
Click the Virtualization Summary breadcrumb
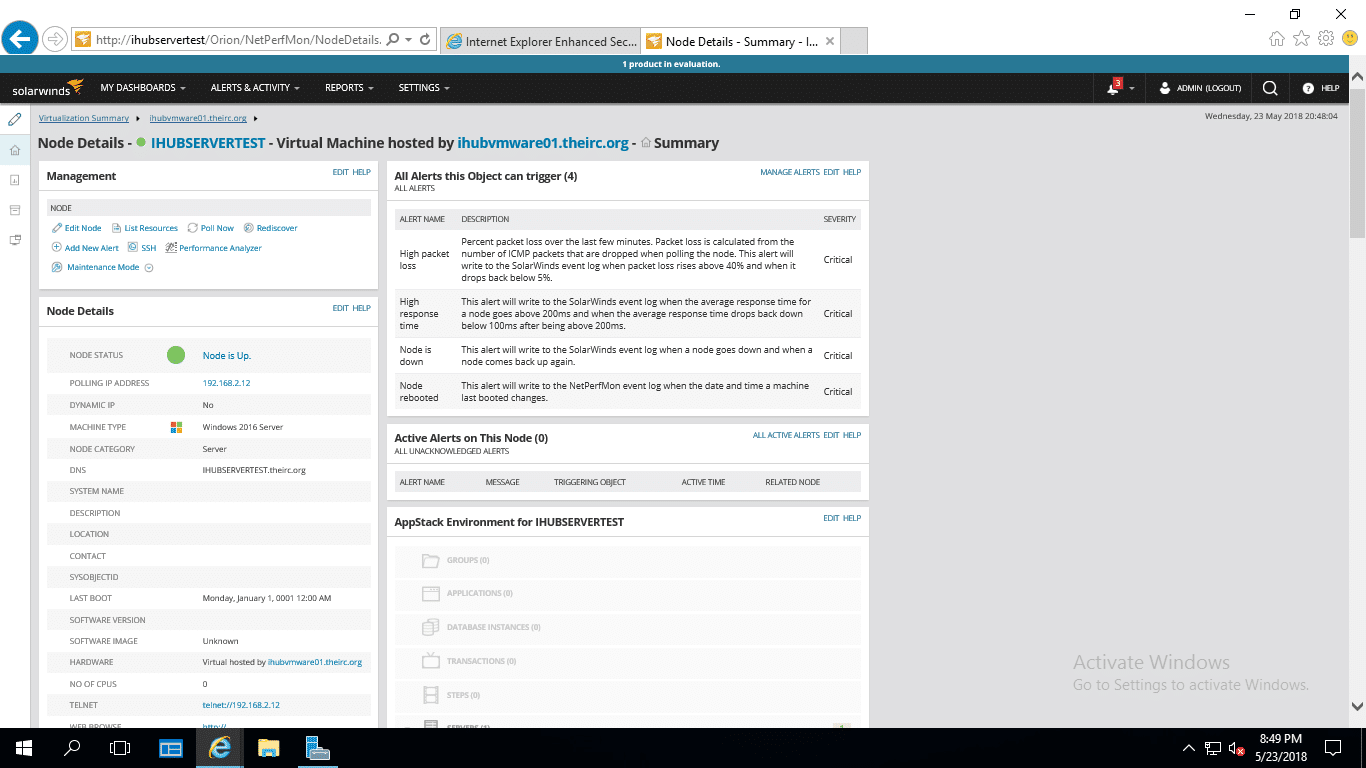coord(84,118)
